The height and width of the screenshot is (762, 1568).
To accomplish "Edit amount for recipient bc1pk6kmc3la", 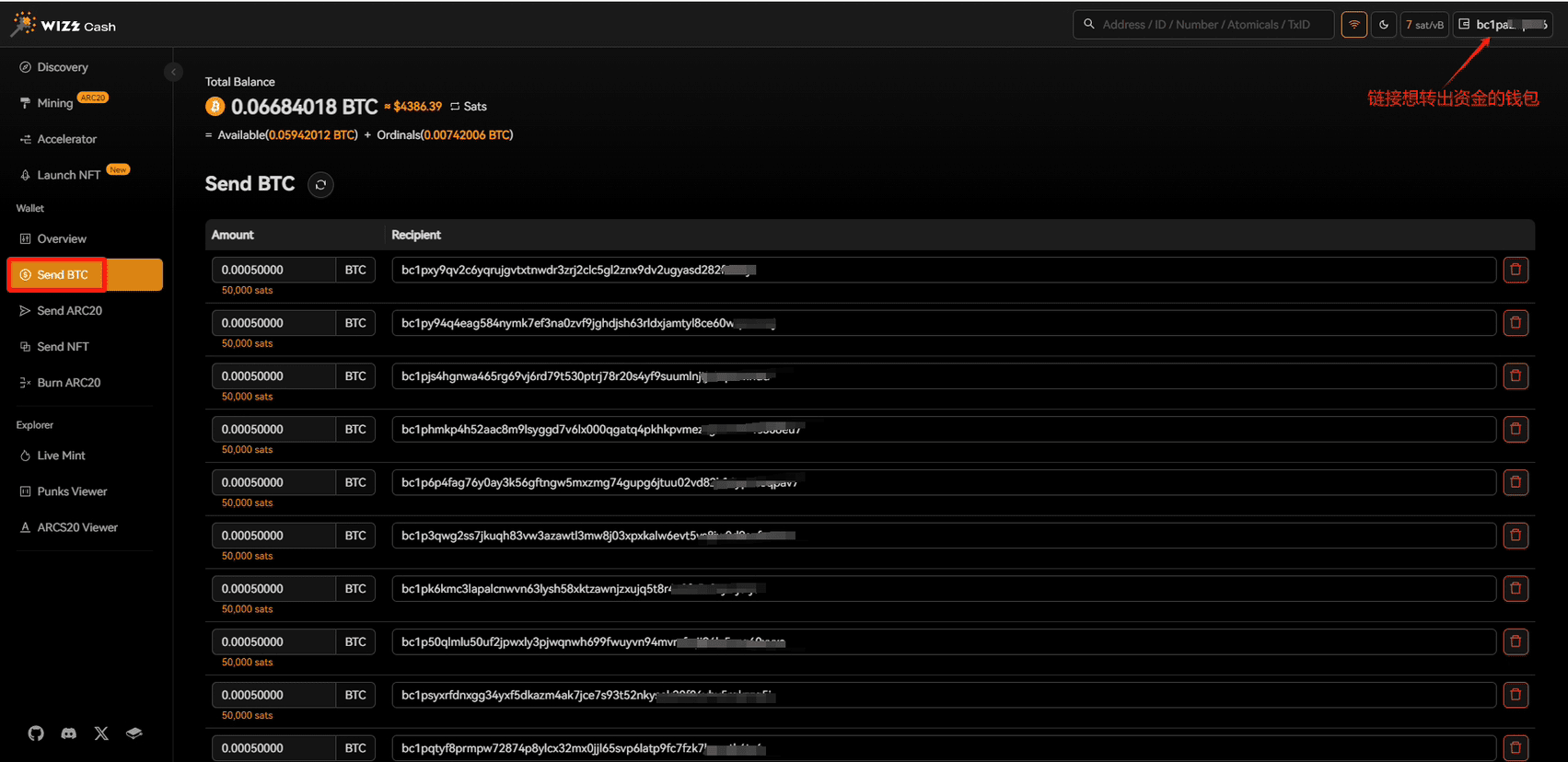I will [x=273, y=588].
